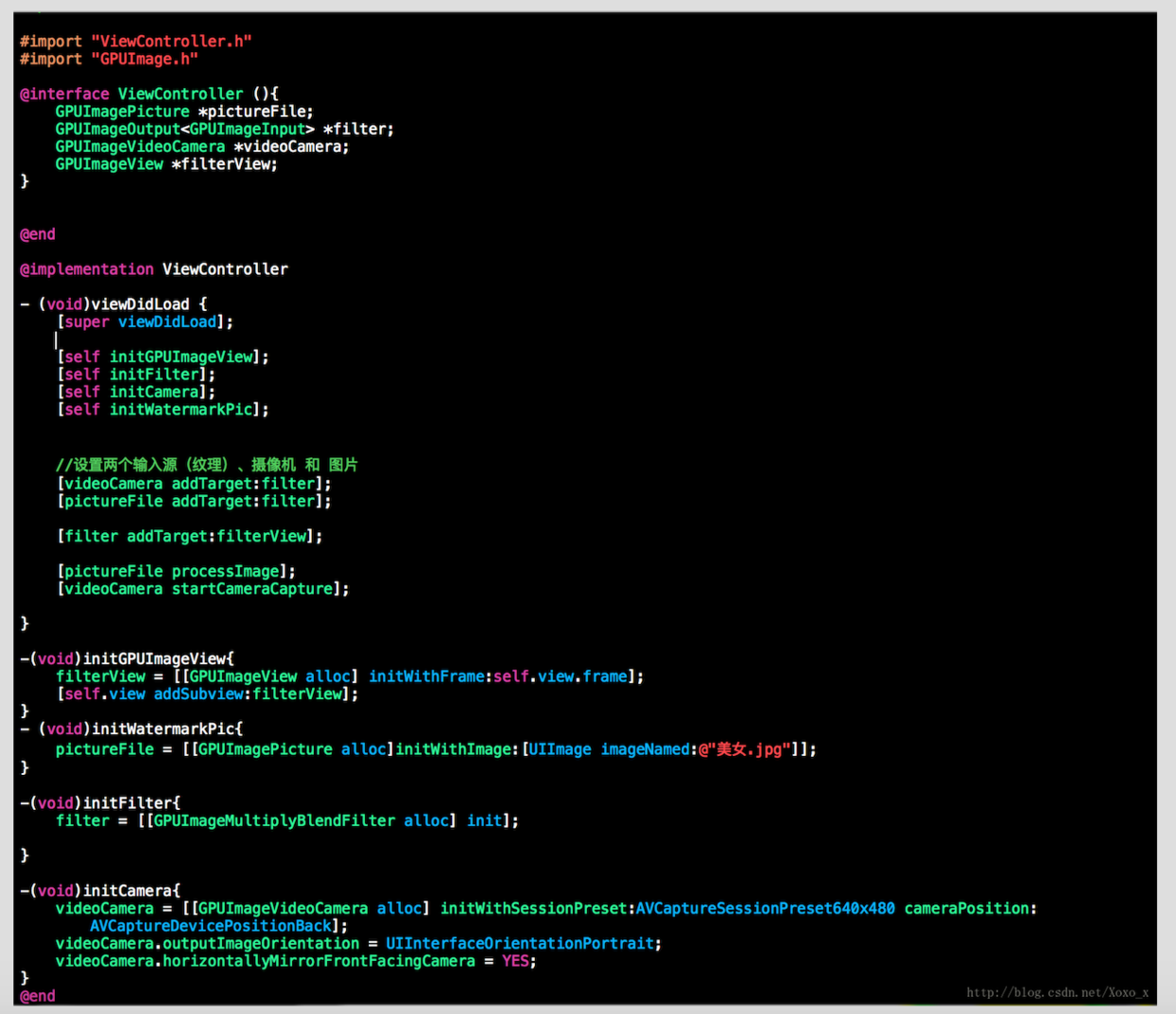Click videoCamera.outputImageOrientation assignment line

[x=358, y=944]
